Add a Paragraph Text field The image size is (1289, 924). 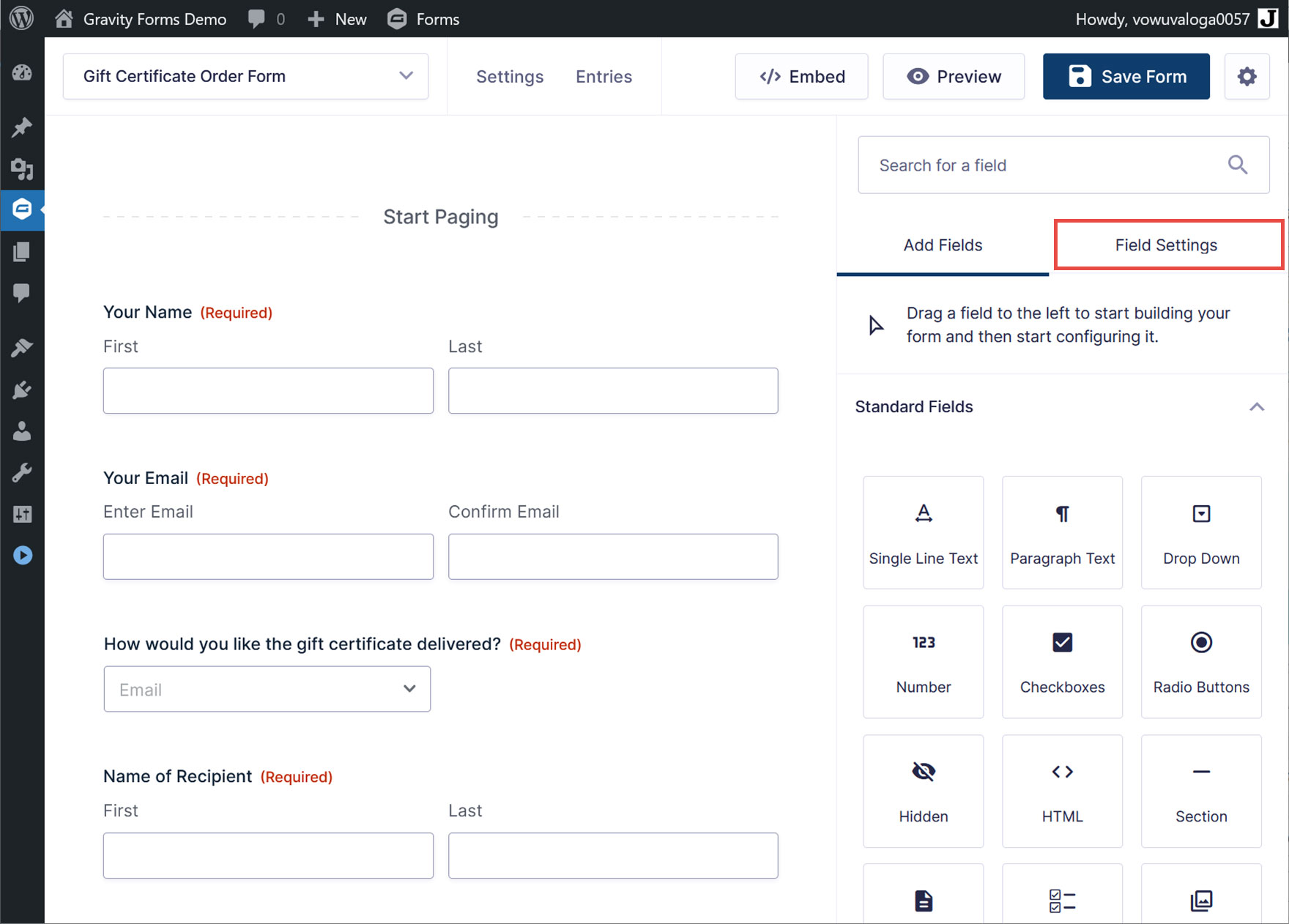click(1063, 532)
